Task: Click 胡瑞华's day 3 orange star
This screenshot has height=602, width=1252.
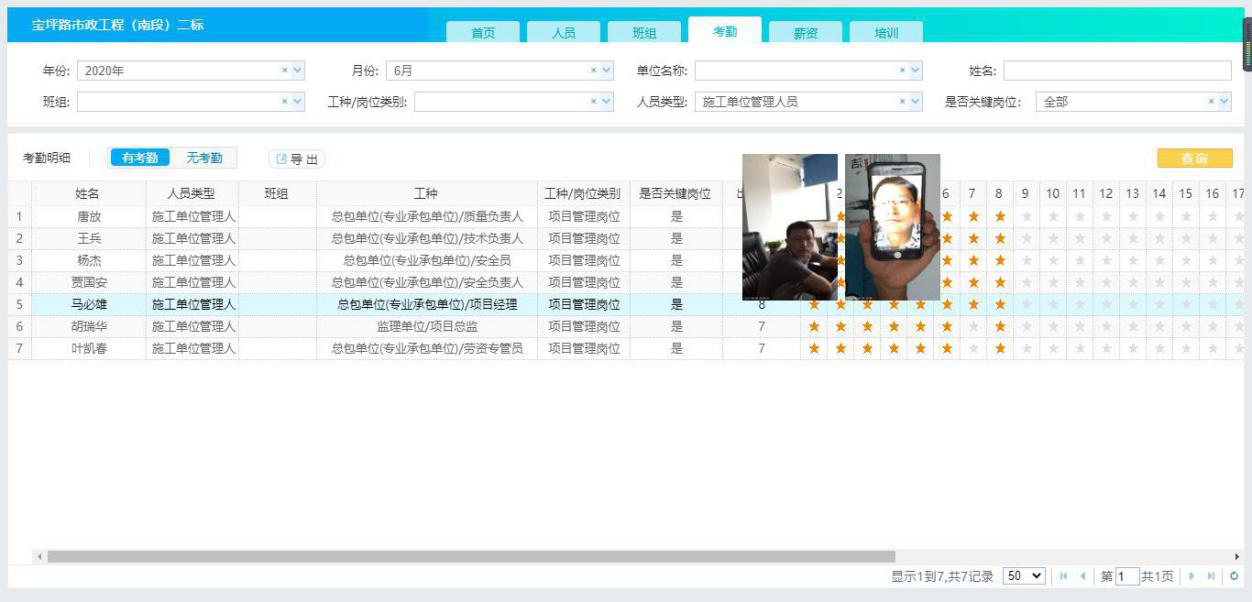Action: (867, 326)
